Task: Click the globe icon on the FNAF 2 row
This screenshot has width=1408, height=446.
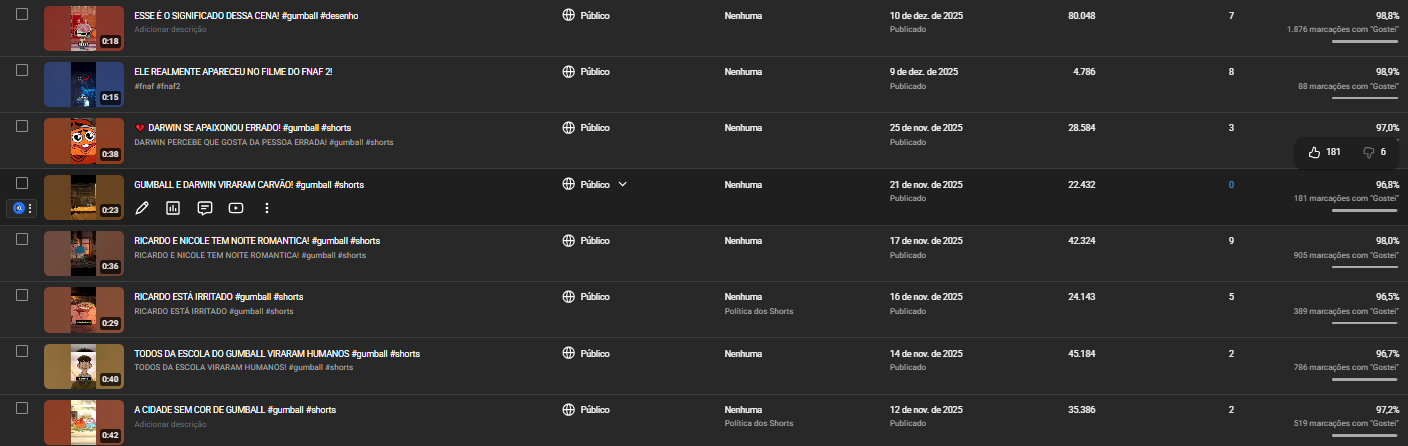Action: [x=568, y=72]
